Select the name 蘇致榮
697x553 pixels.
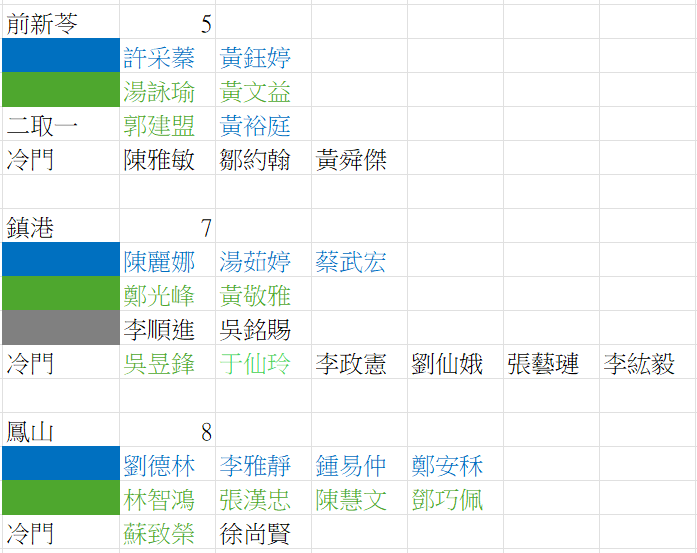(x=159, y=534)
